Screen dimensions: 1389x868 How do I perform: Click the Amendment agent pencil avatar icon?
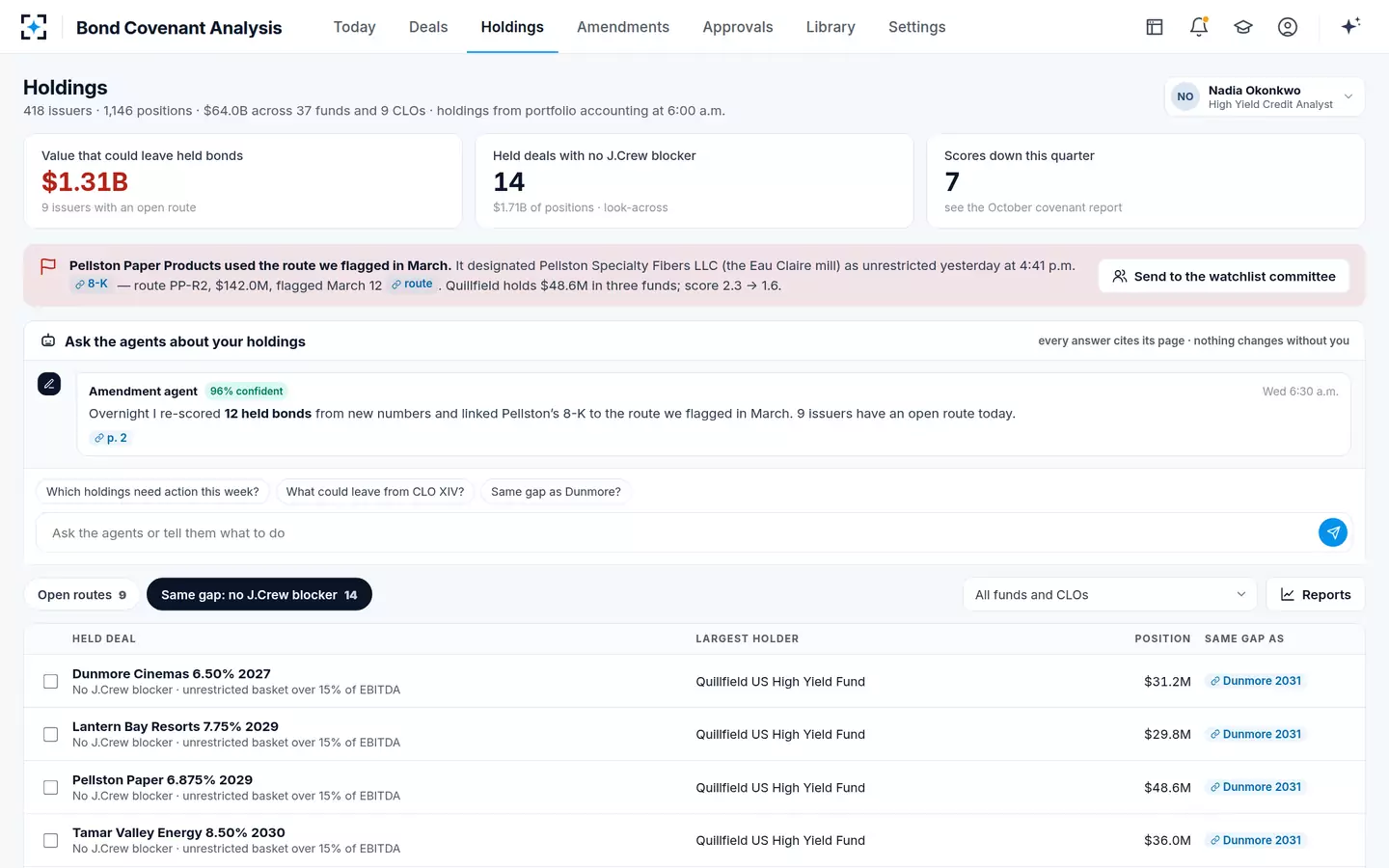click(x=49, y=384)
